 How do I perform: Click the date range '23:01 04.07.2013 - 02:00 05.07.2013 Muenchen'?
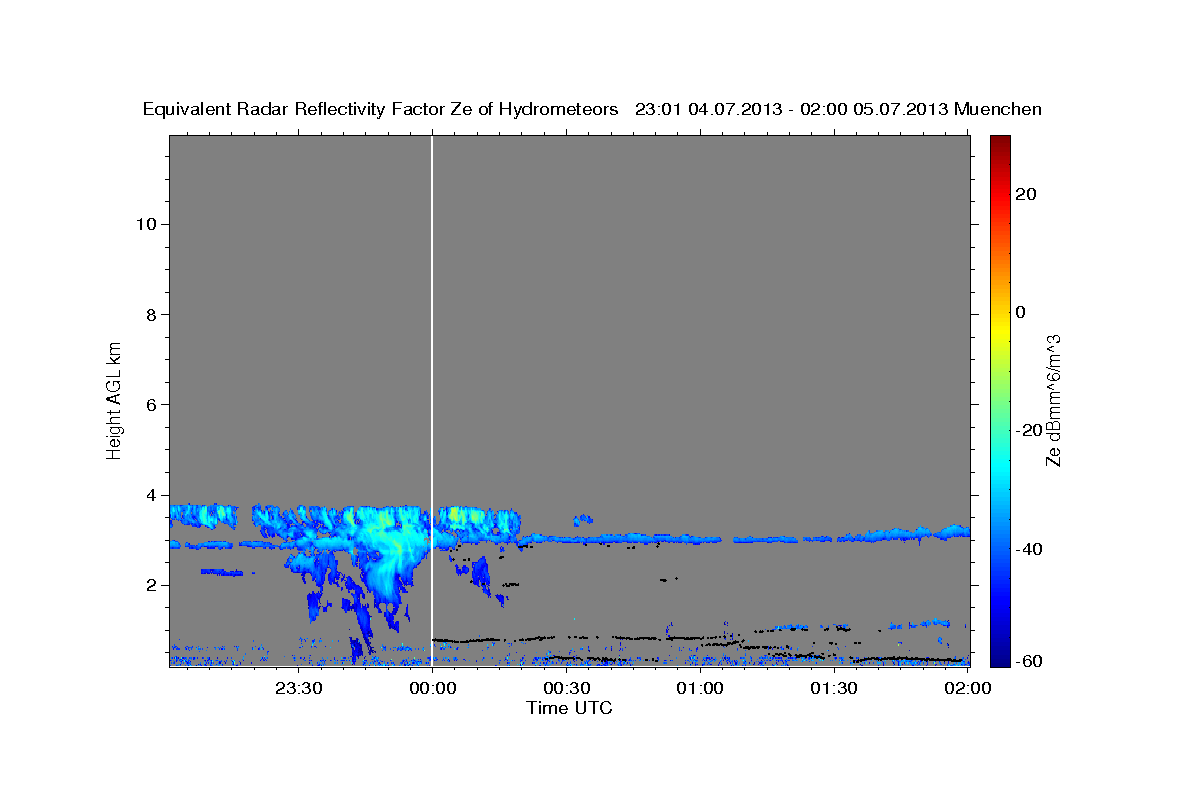coord(839,110)
